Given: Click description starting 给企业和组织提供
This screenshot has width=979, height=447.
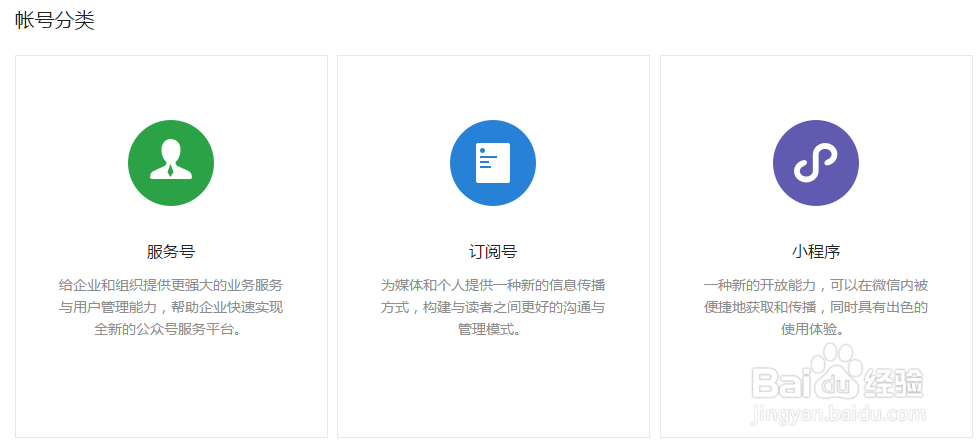Looking at the screenshot, I should pos(171,308).
